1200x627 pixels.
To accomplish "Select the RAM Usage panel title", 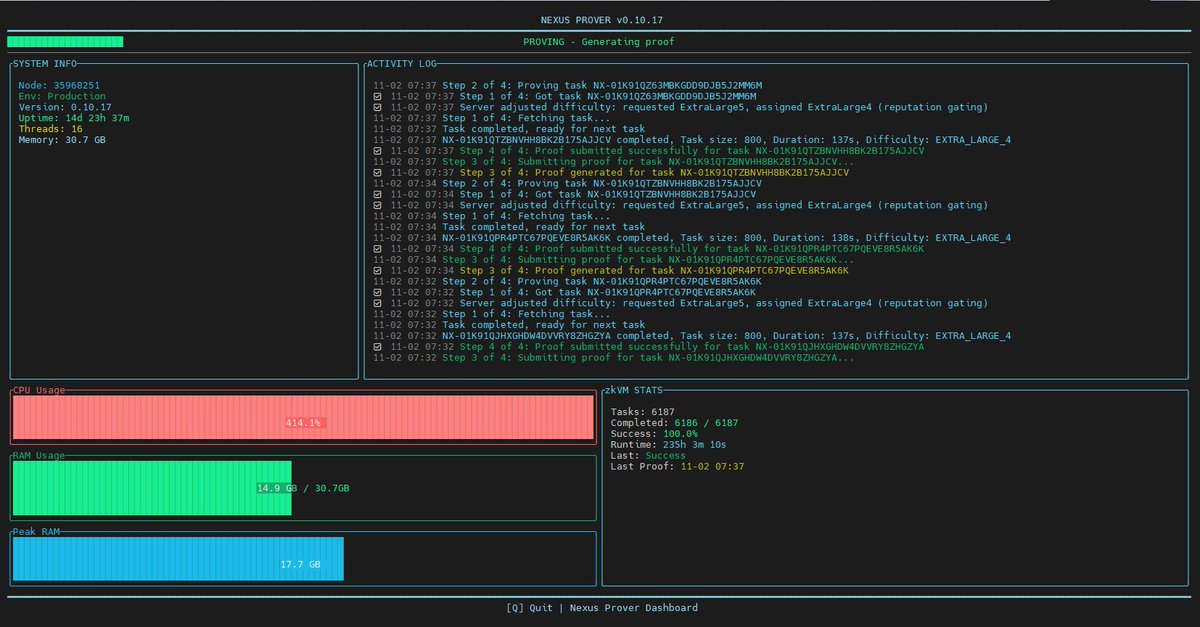I will 38,456.
